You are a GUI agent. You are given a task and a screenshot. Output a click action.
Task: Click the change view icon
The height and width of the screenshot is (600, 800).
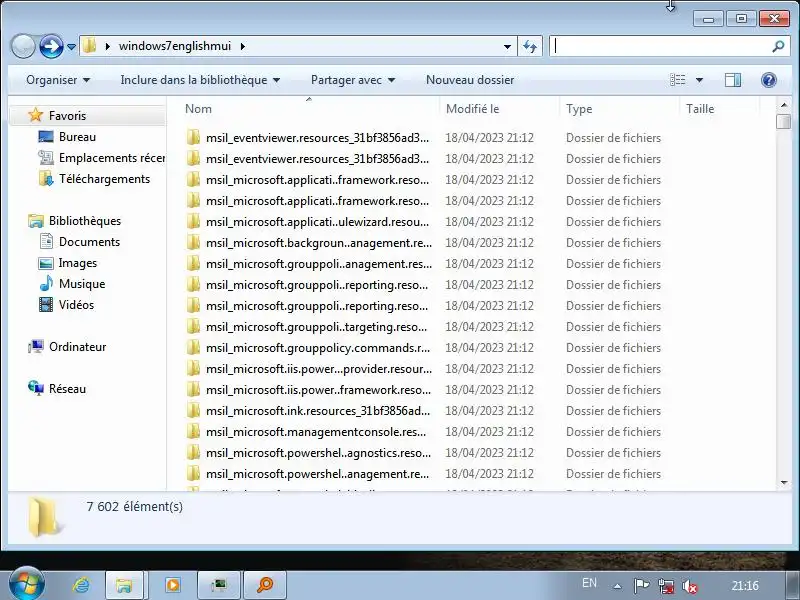[678, 80]
